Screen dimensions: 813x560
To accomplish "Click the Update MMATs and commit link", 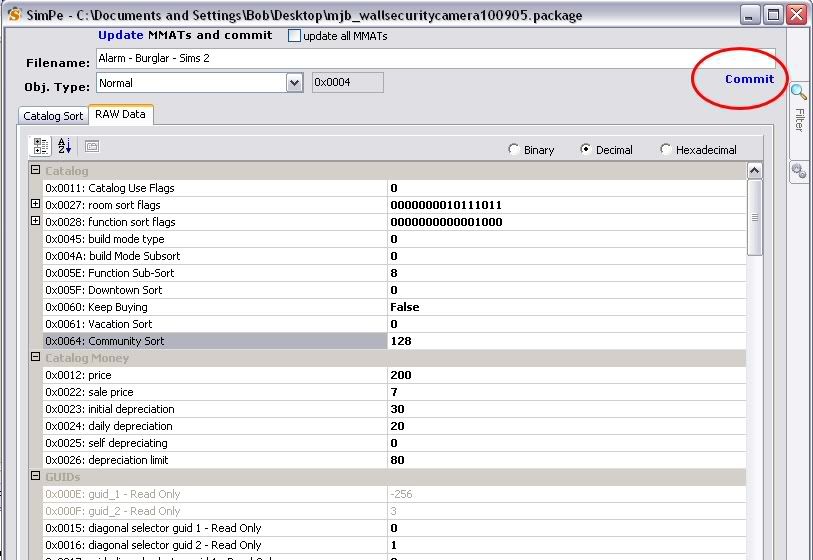I will click(184, 35).
